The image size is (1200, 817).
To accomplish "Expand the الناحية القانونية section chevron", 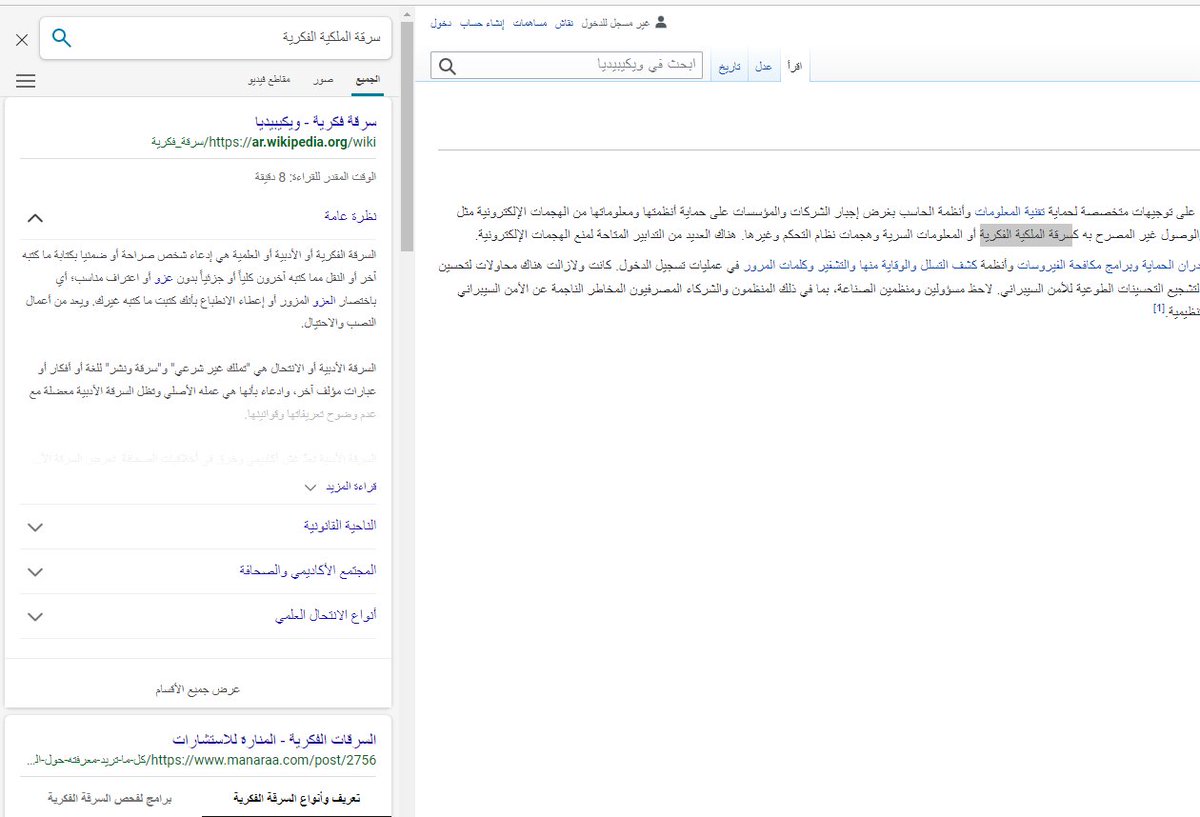I will [x=35, y=527].
